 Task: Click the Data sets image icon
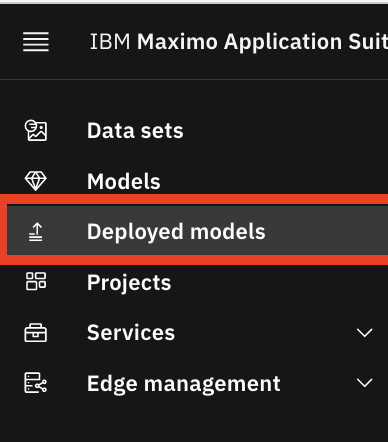click(x=36, y=130)
